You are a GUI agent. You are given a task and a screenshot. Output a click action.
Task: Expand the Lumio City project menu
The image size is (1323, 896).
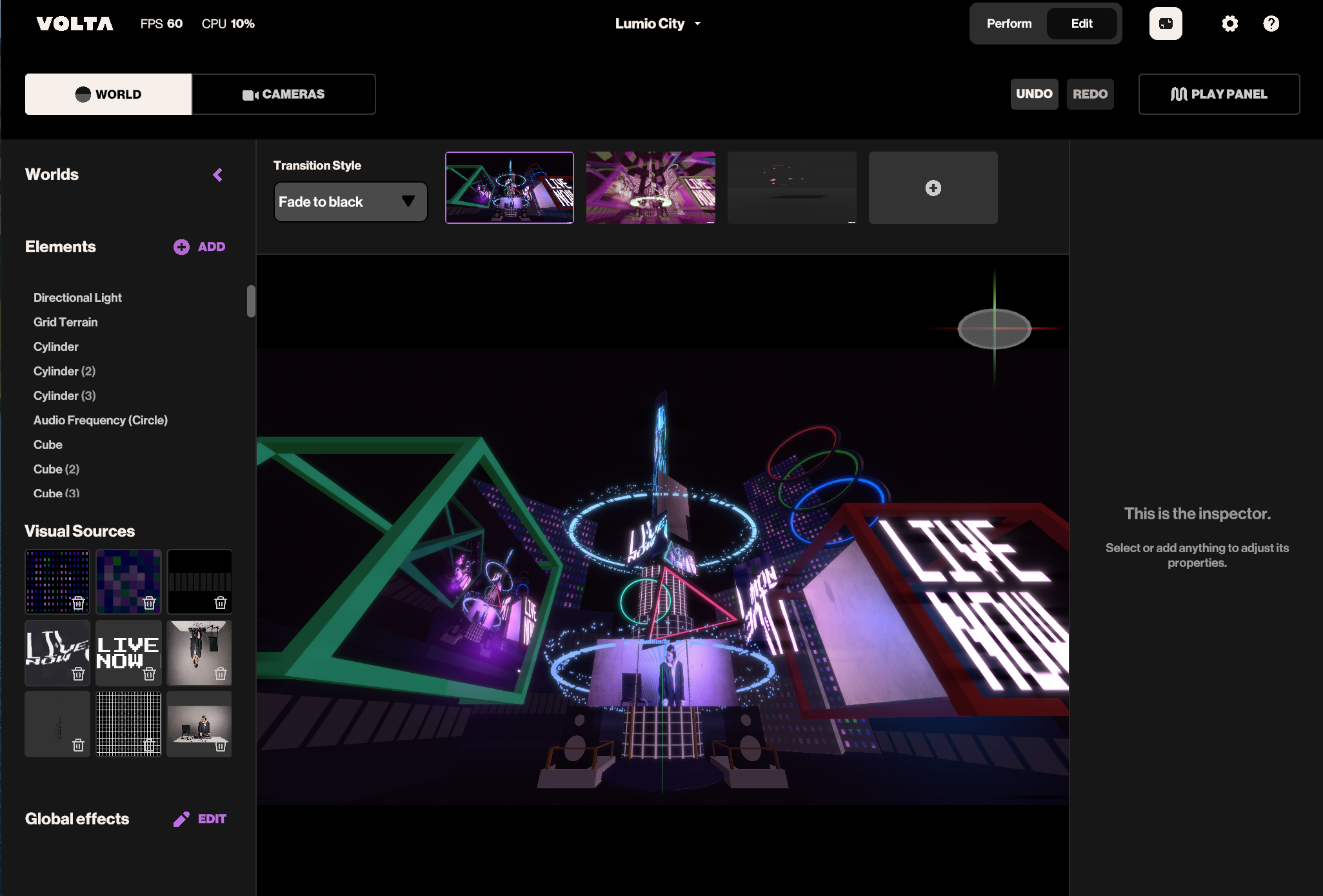tap(657, 24)
